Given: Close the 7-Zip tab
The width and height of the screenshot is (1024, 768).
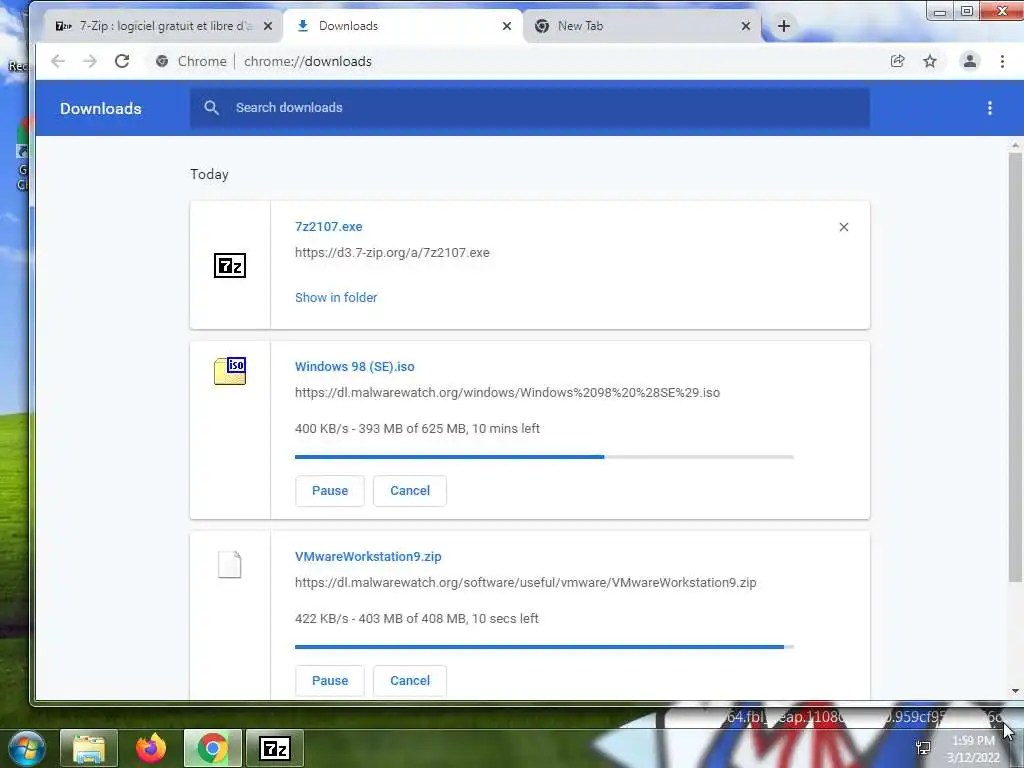Looking at the screenshot, I should [268, 26].
